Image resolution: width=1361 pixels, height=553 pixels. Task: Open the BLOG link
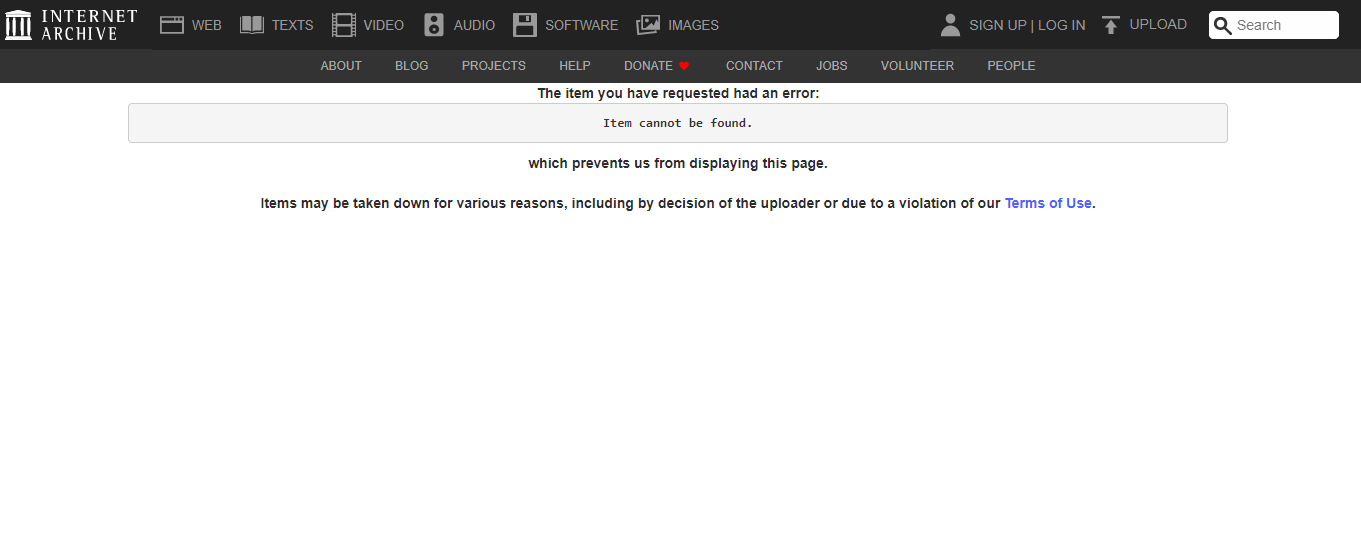pos(412,66)
